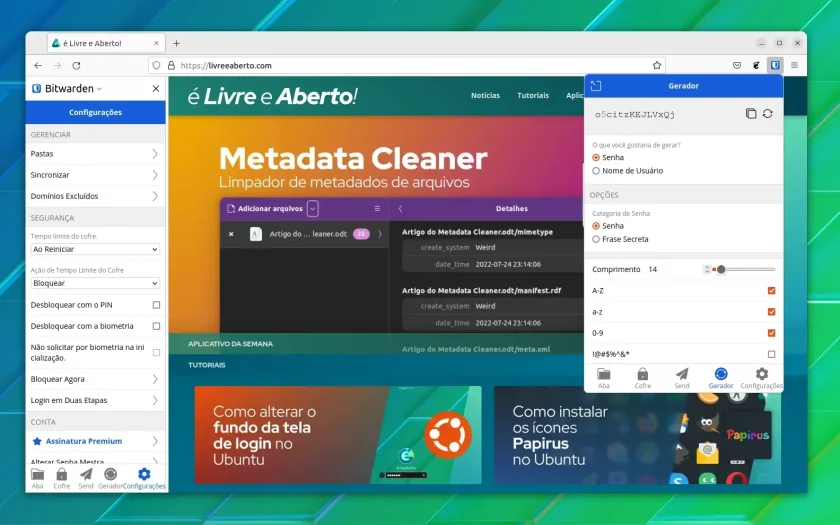Screen dimensions: 840x525
Task: Enable the special characters !@#$%^&* checkbox
Action: point(771,354)
